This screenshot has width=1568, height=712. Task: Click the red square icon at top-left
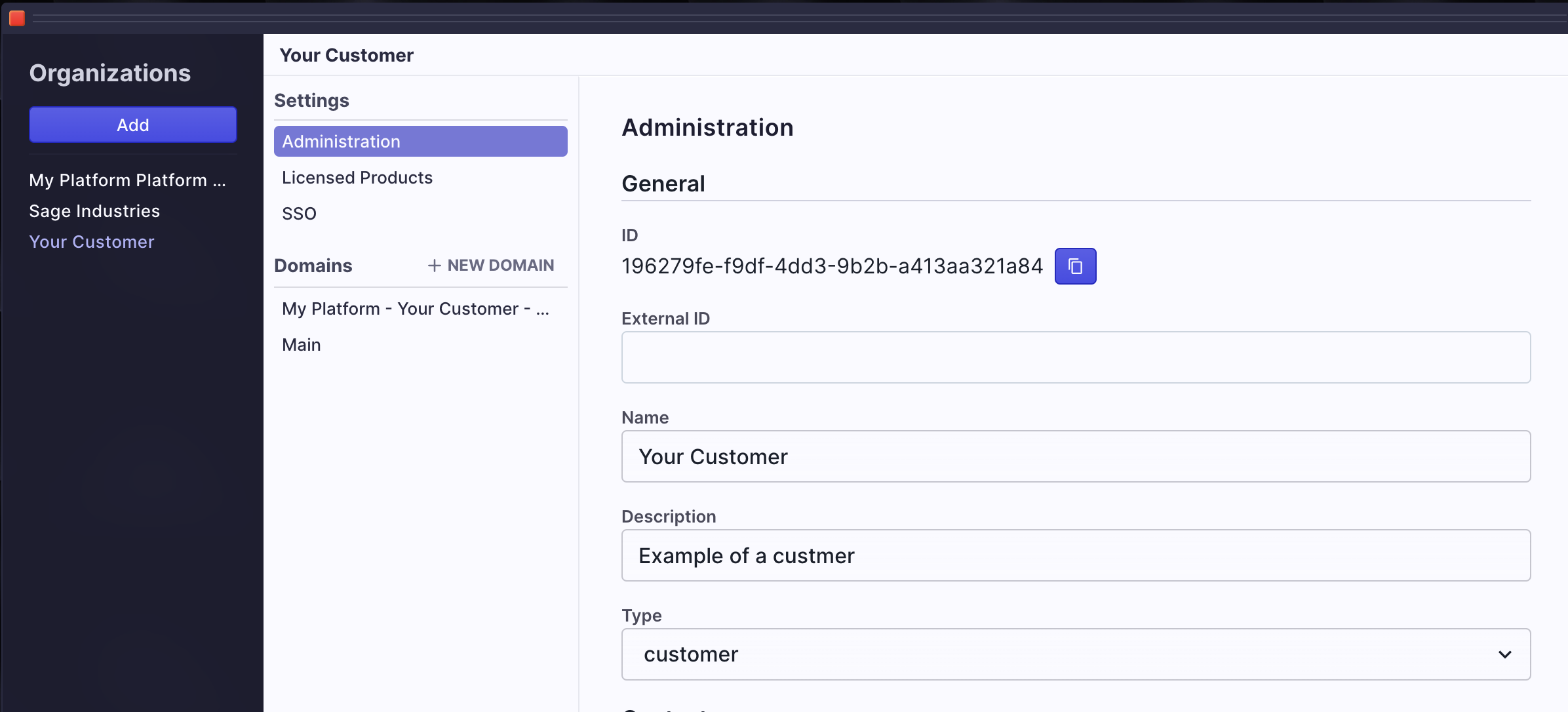click(17, 18)
